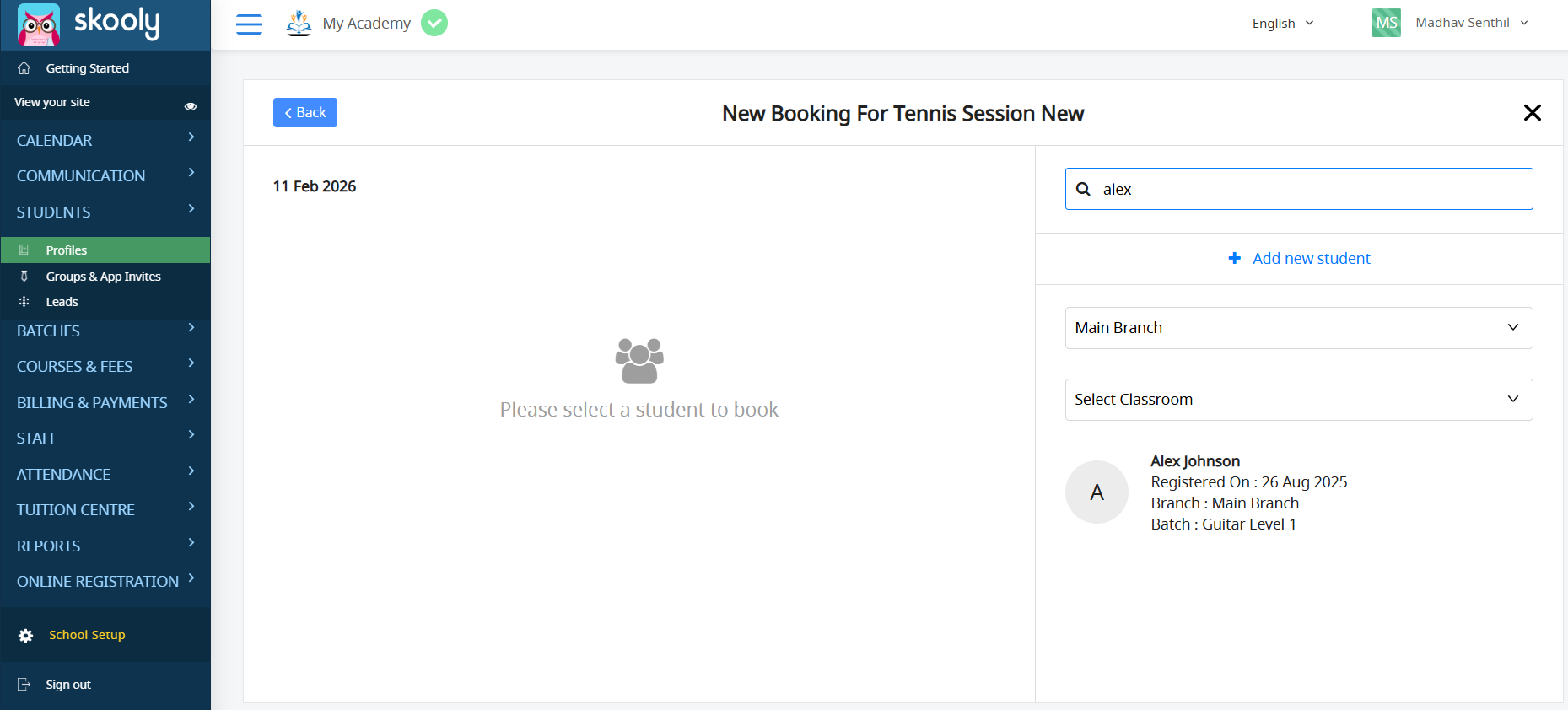Screen dimensions: 1568x710
Task: Click the My Academy logo icon
Action: click(299, 23)
